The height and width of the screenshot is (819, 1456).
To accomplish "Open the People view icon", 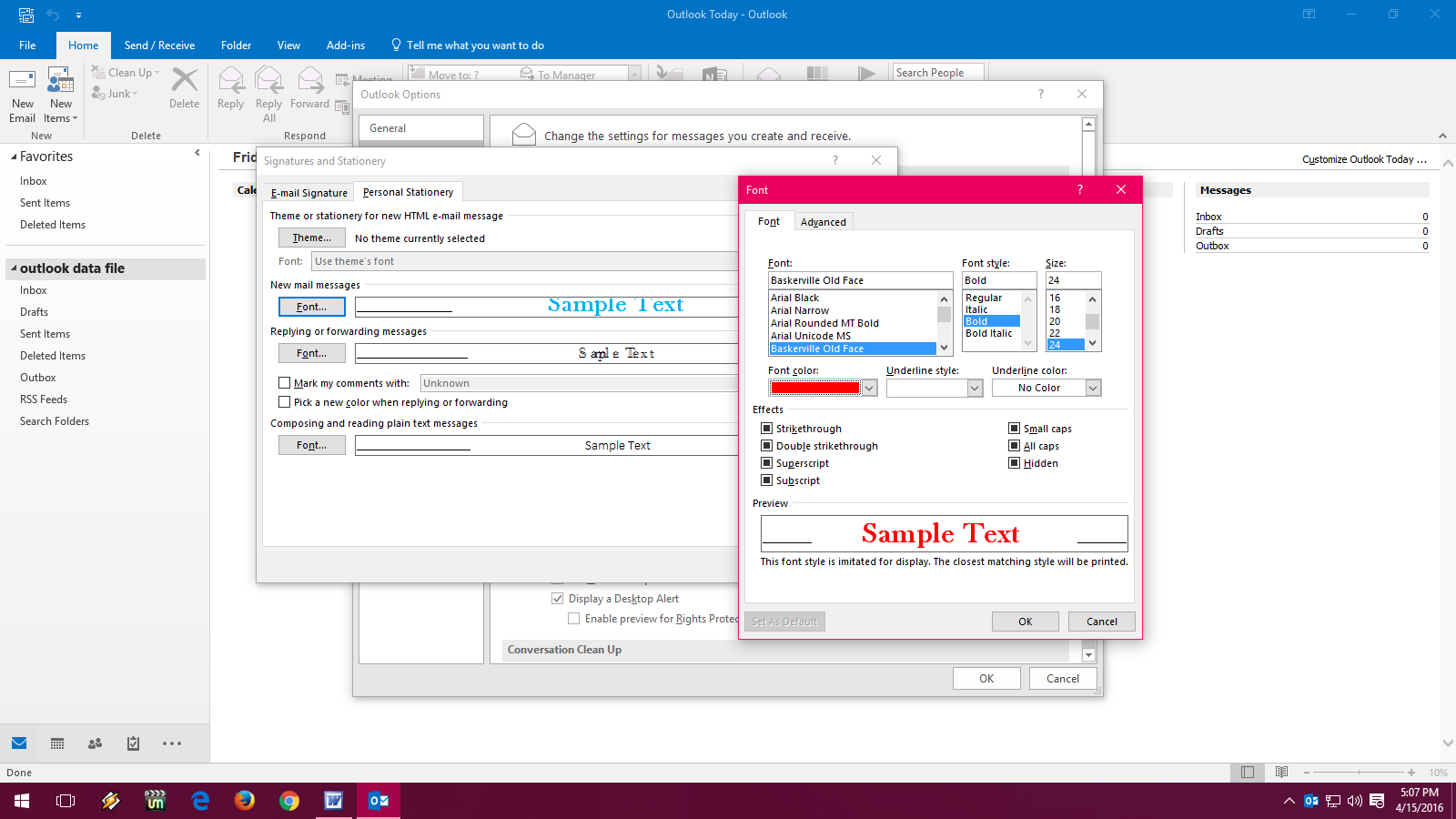I will [x=94, y=743].
